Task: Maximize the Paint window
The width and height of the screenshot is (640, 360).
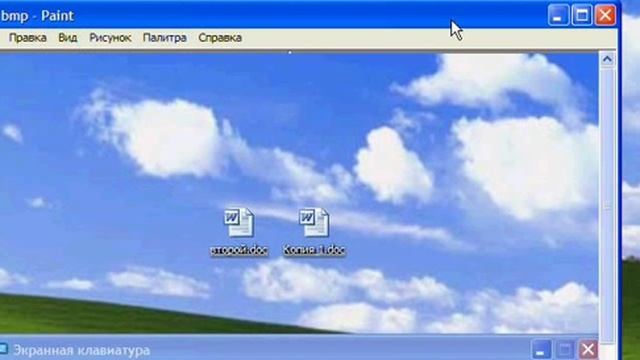Action: 581,16
